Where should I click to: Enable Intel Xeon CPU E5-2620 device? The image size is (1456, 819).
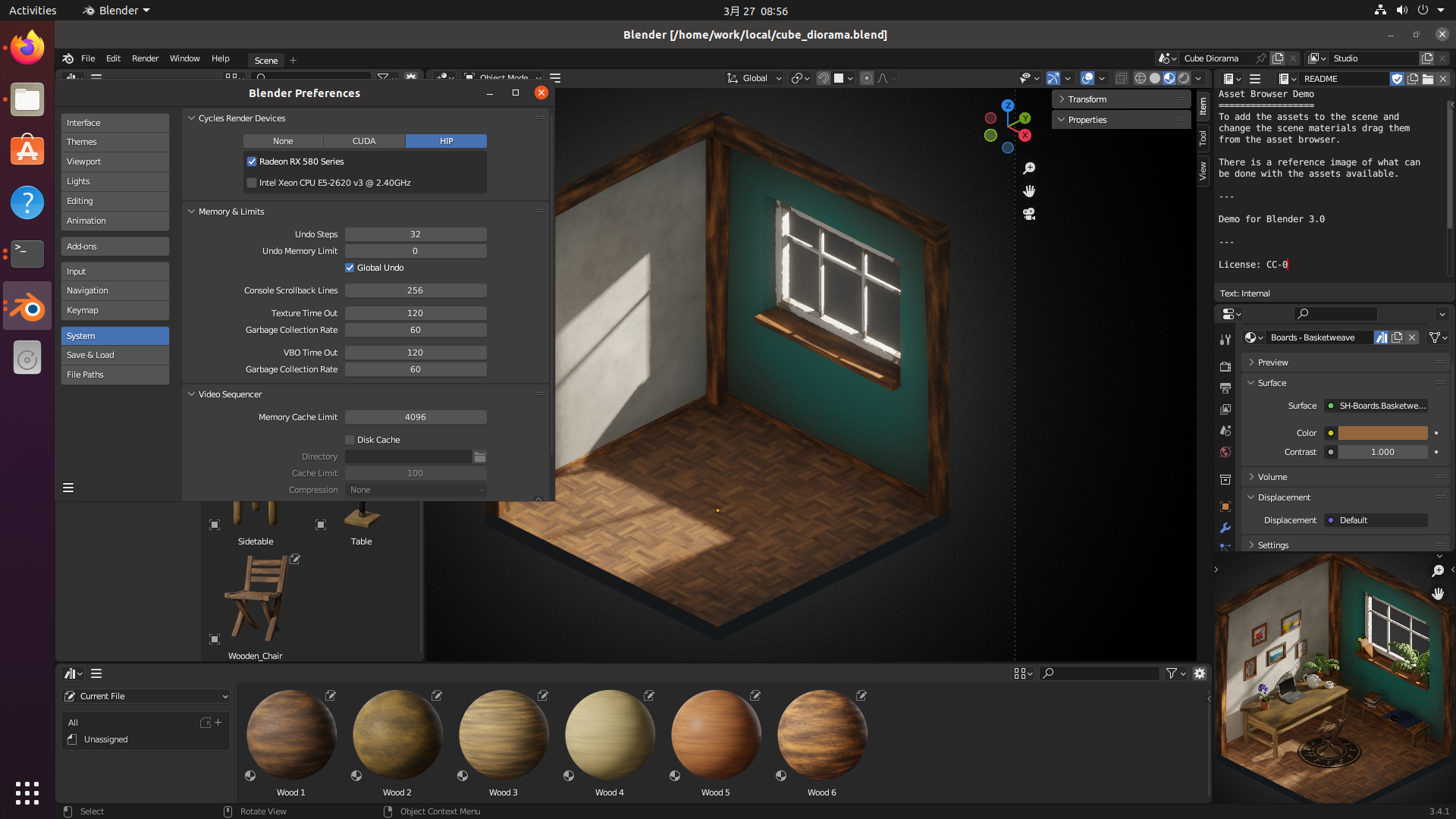click(x=252, y=183)
